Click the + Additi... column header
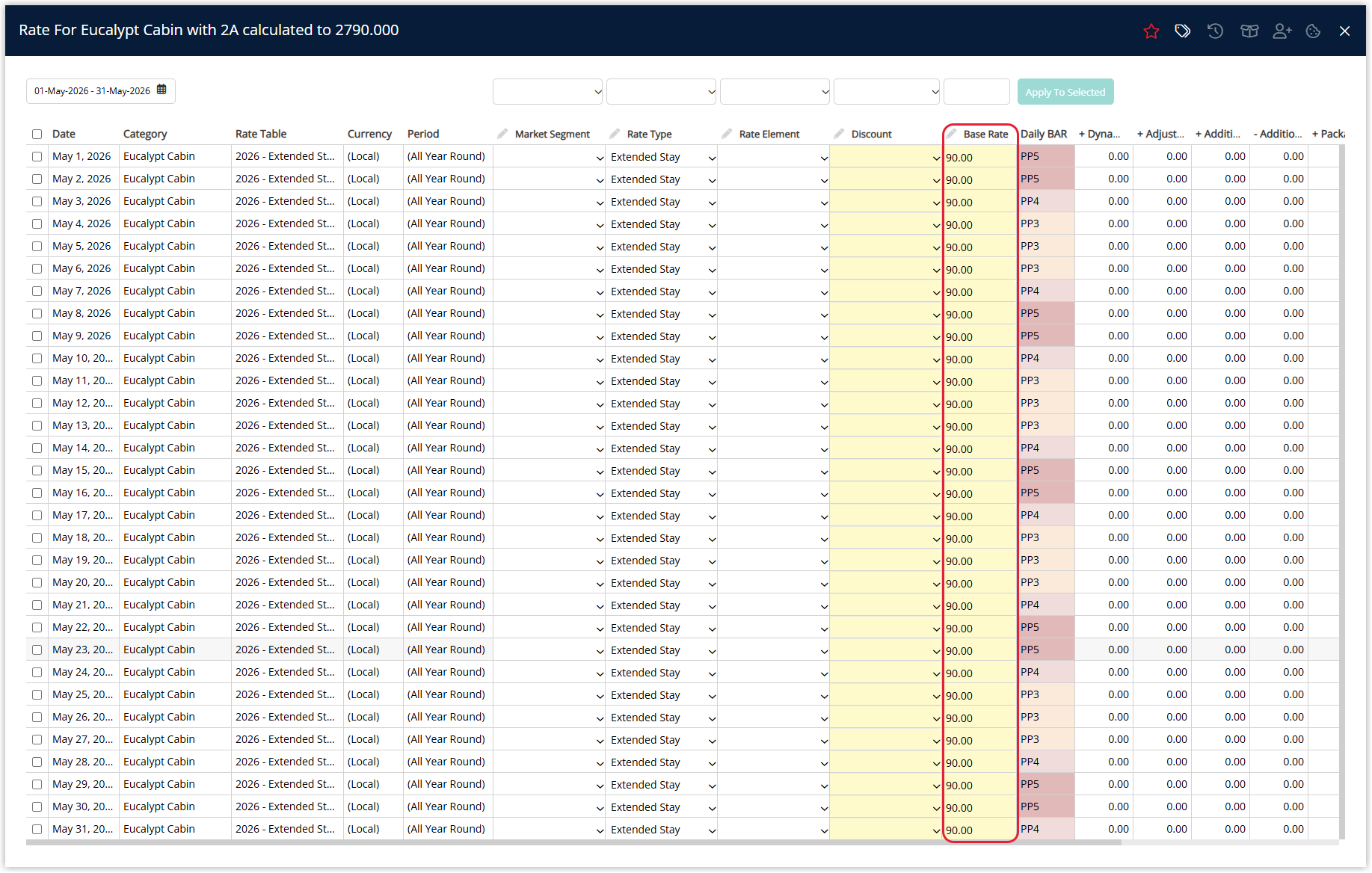1372x873 pixels. (x=1217, y=134)
